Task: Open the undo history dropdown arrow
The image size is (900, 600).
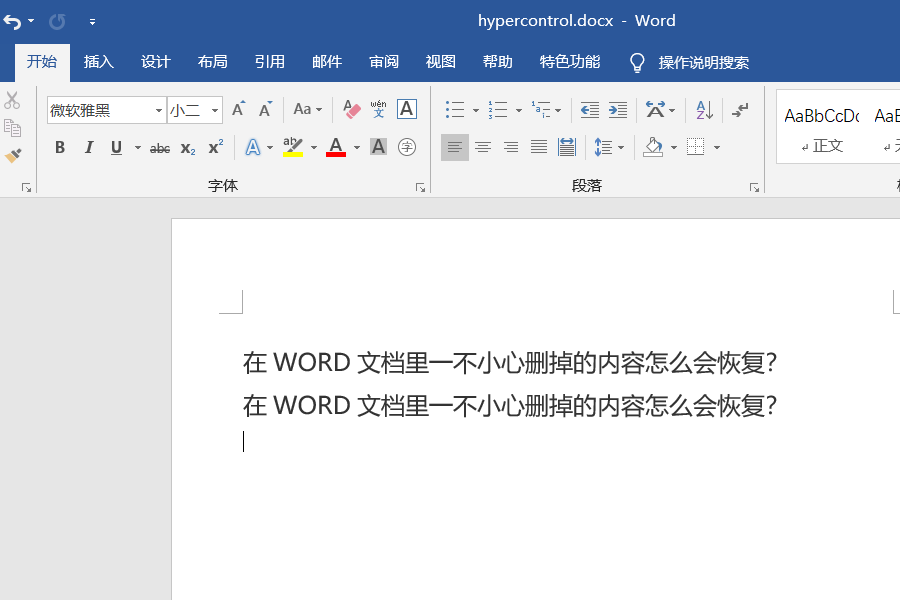Action: click(x=31, y=21)
